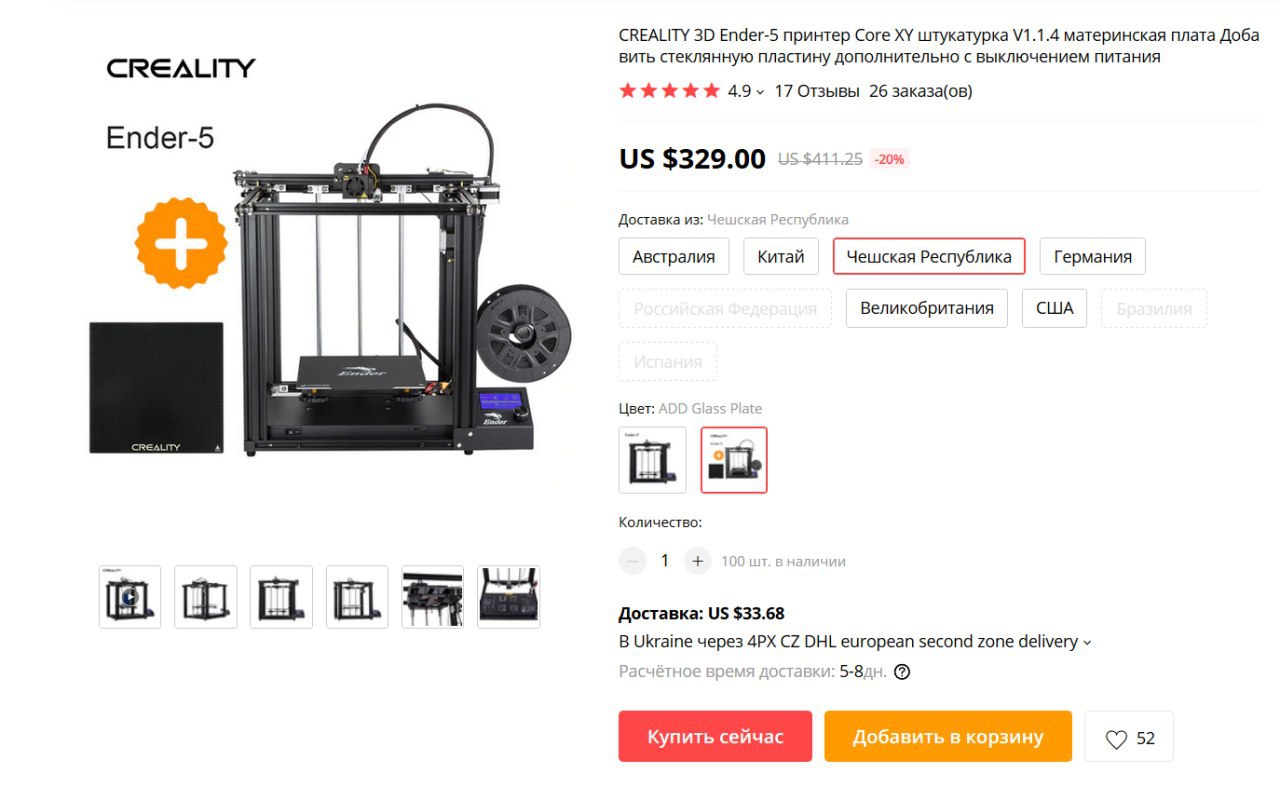The height and width of the screenshot is (787, 1280).
Task: Expand the 4.9 rating dropdown arrow
Action: point(760,92)
